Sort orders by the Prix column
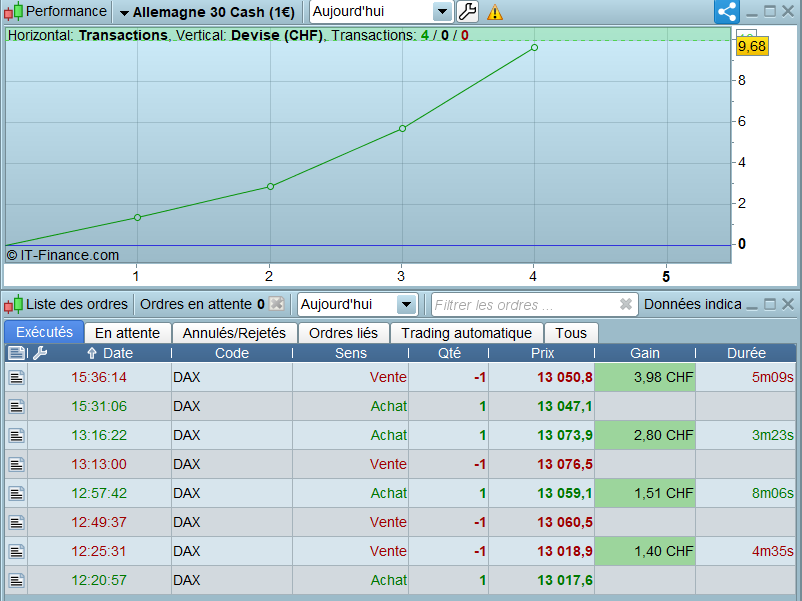Viewport: 802px width, 601px height. [542, 353]
